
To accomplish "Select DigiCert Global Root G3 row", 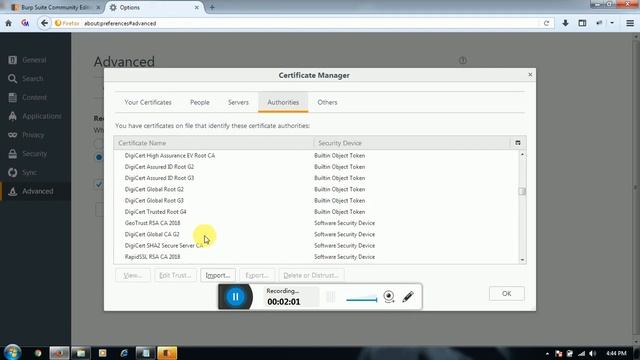I will [x=316, y=200].
